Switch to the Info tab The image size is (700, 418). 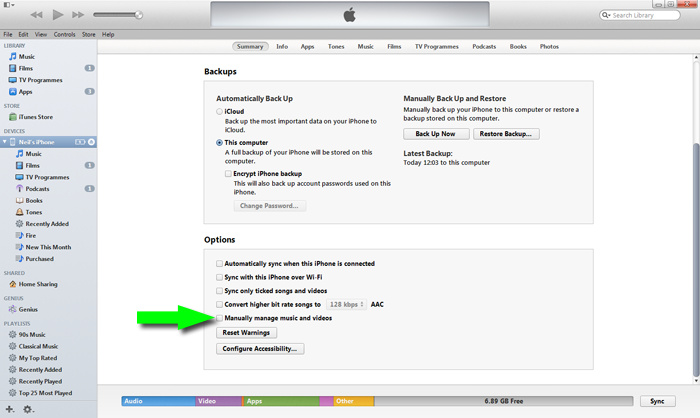(x=282, y=46)
